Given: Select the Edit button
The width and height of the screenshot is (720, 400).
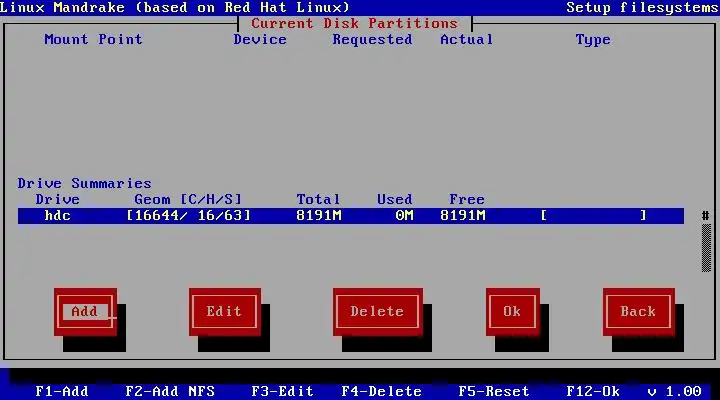Looking at the screenshot, I should [225, 312].
